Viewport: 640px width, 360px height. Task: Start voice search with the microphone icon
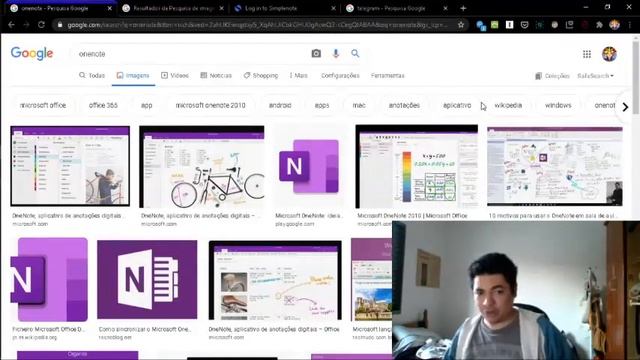336,53
